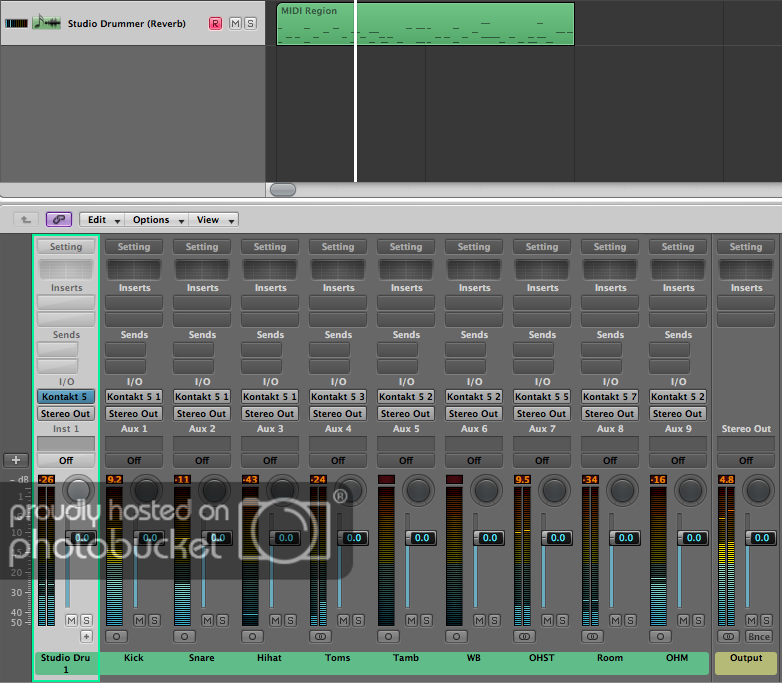Click the pan knob on OHST channel
782x683 pixels.
tap(554, 490)
